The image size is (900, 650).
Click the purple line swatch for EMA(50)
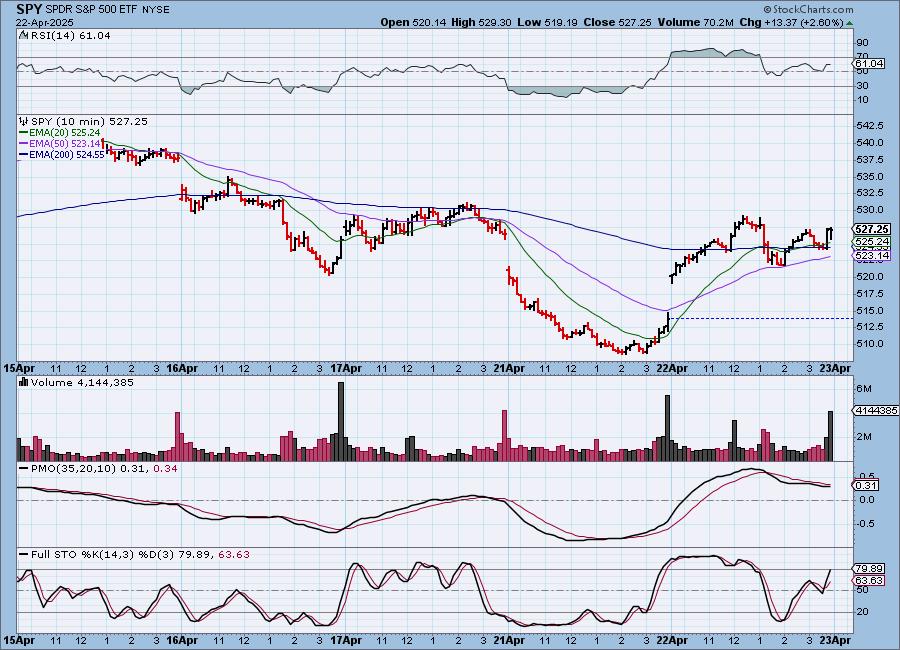(x=24, y=144)
